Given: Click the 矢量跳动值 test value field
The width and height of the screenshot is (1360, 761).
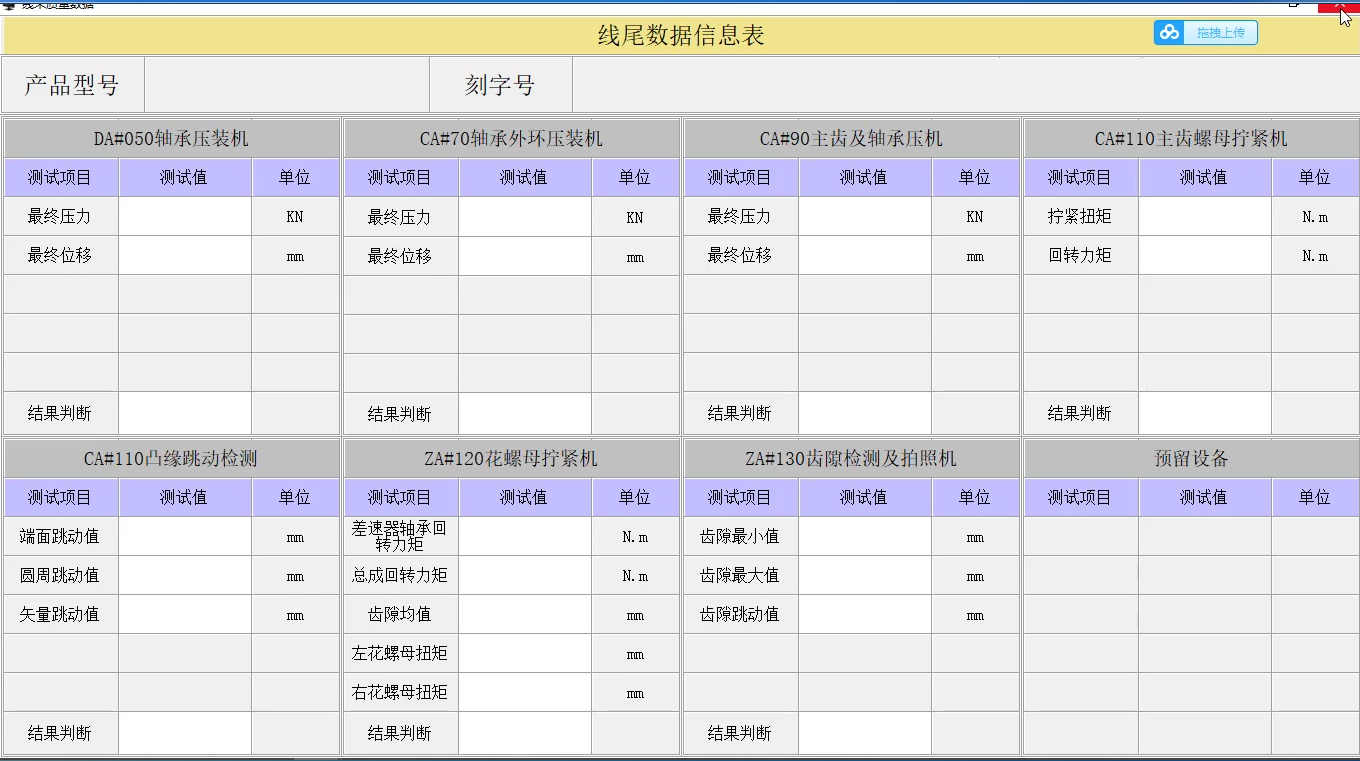Looking at the screenshot, I should (x=185, y=614).
